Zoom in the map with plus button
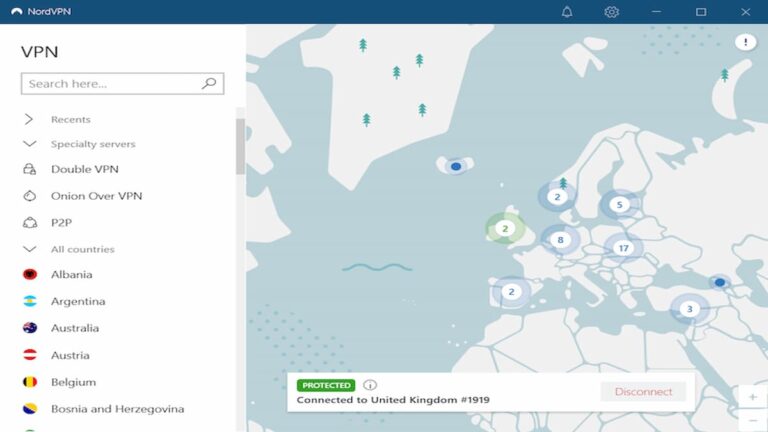The image size is (768, 432). (x=752, y=397)
